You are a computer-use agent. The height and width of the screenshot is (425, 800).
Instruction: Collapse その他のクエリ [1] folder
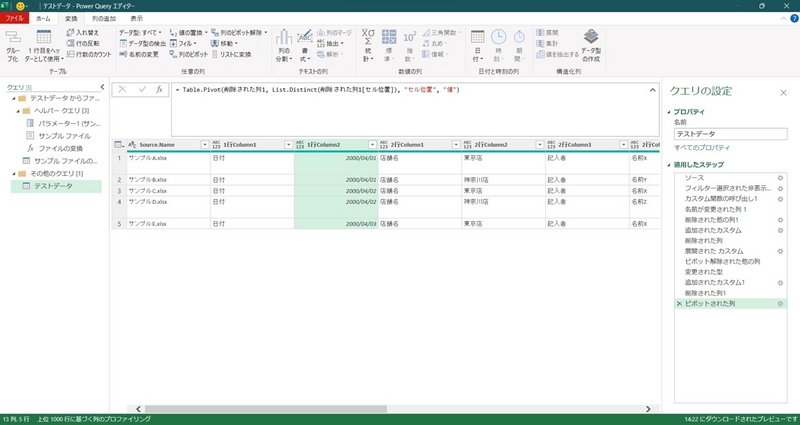pyautogui.click(x=14, y=174)
